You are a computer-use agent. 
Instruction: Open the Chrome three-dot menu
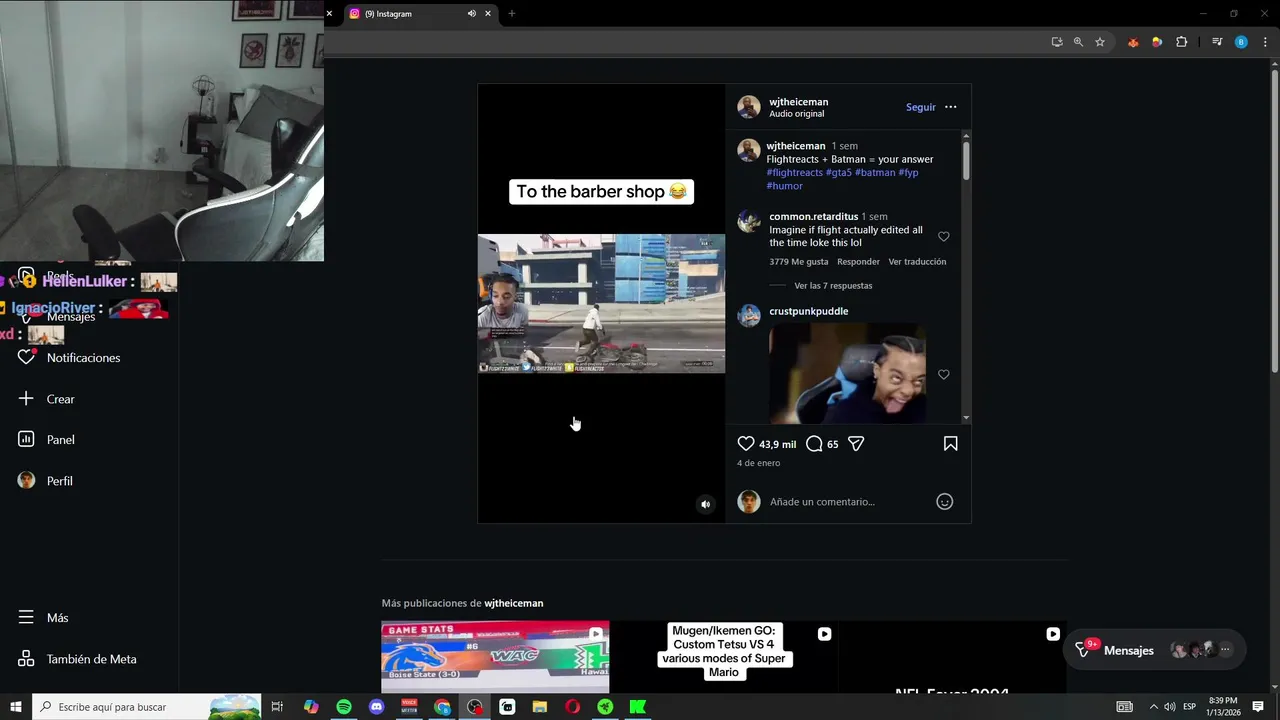pyautogui.click(x=1264, y=42)
